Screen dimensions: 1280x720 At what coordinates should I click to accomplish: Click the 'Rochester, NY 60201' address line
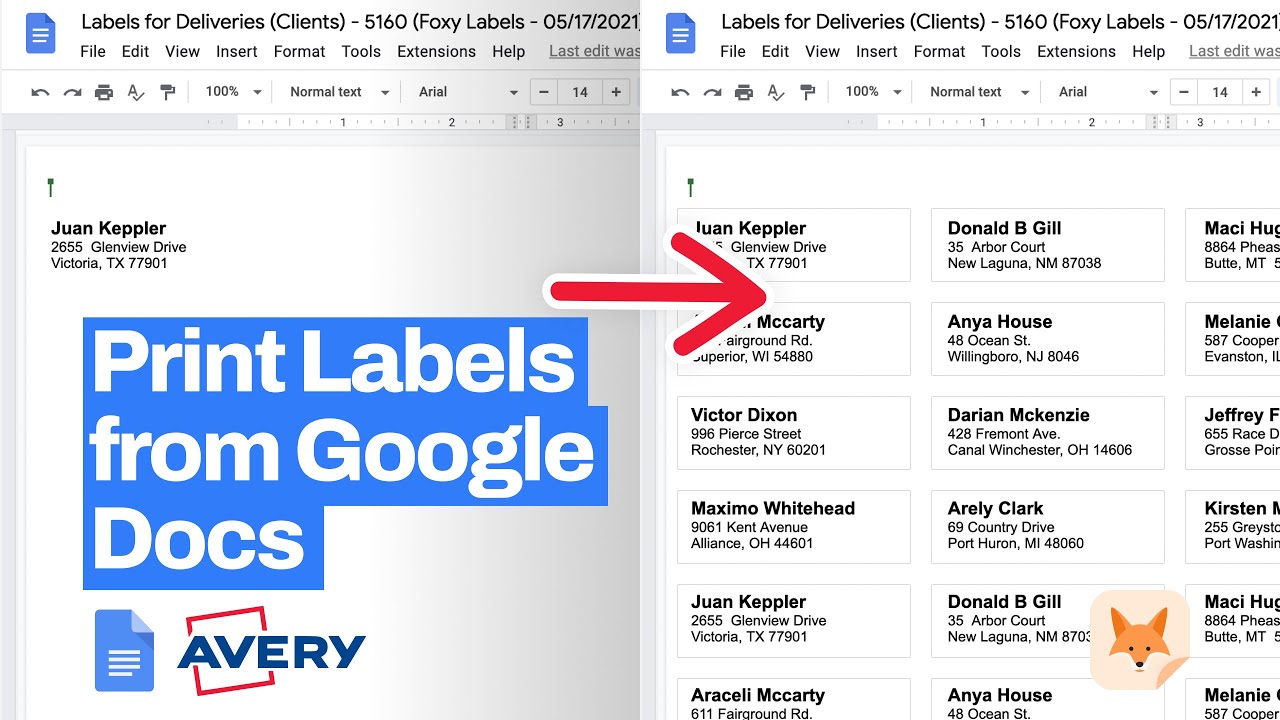759,451
